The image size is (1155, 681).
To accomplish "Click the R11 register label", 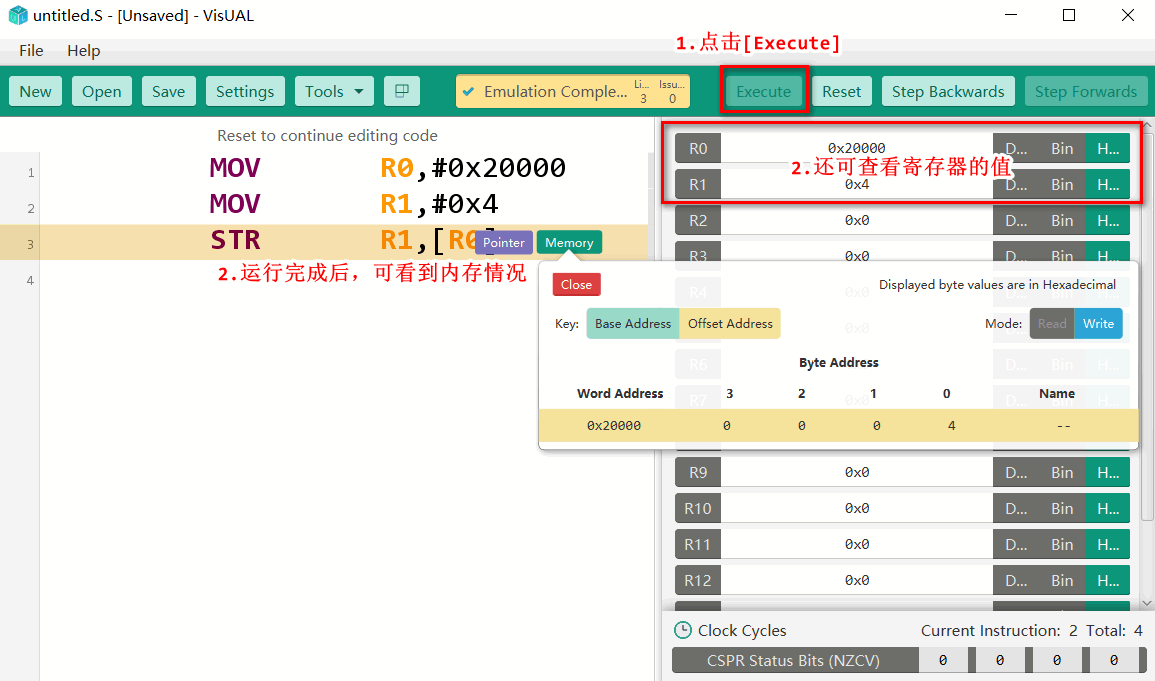I will pyautogui.click(x=698, y=544).
